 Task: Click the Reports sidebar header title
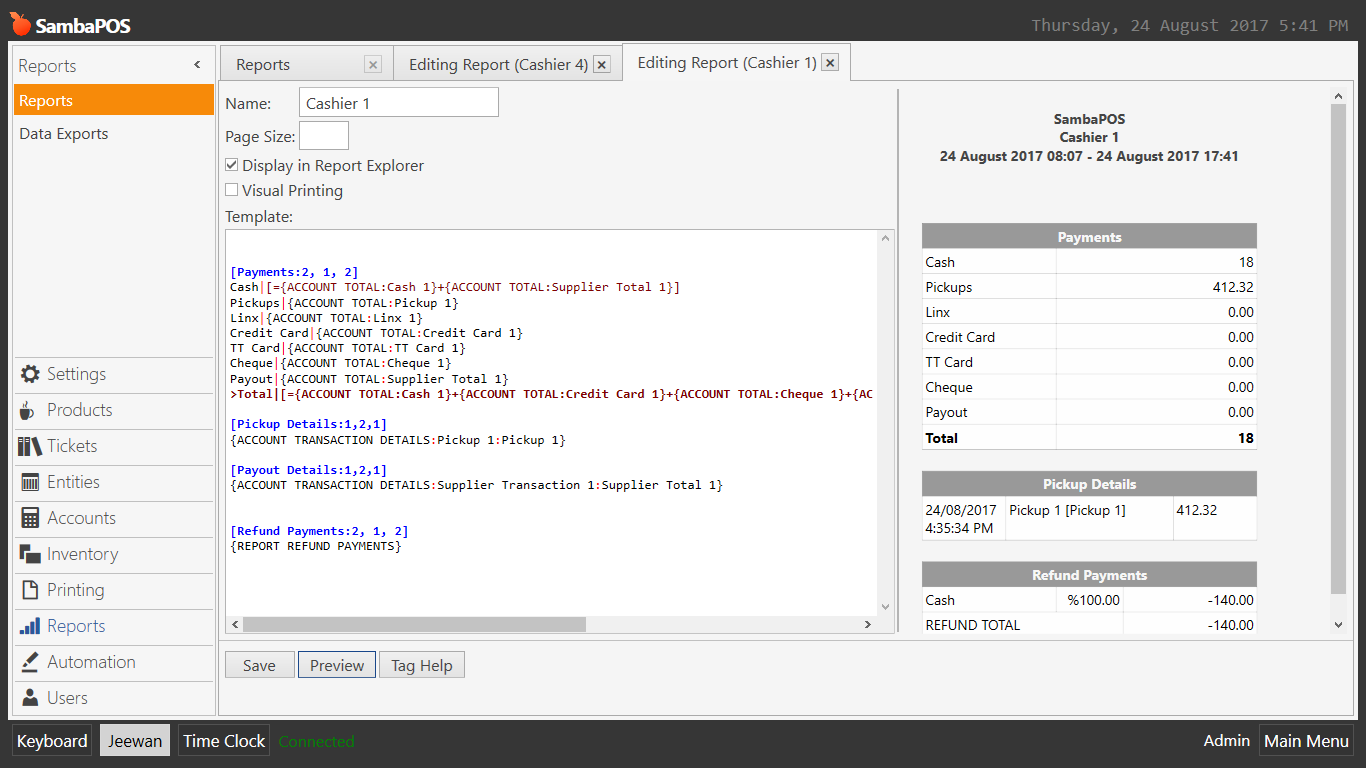tap(47, 66)
